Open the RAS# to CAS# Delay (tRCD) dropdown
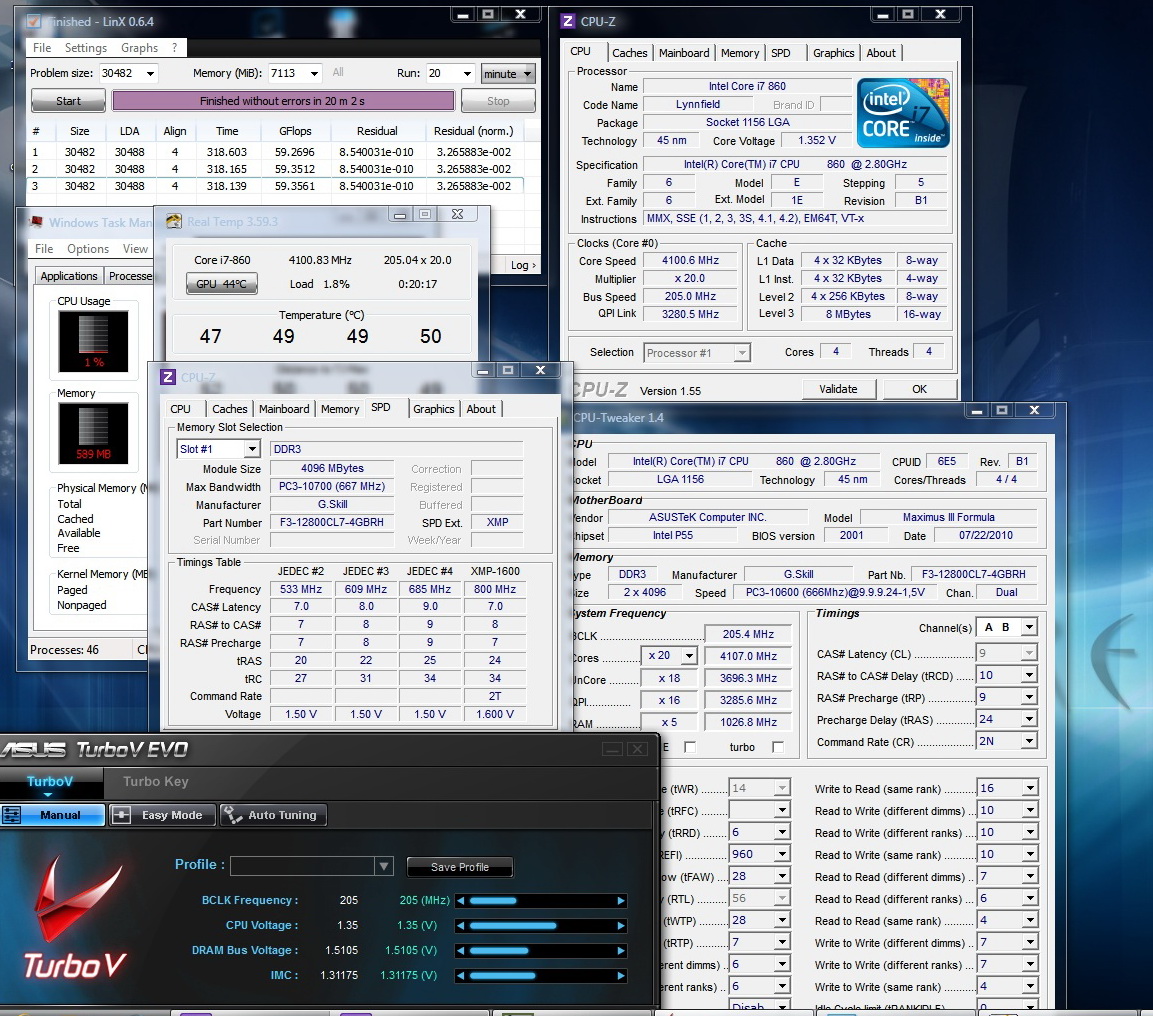The width and height of the screenshot is (1153, 1016). [x=1029, y=675]
